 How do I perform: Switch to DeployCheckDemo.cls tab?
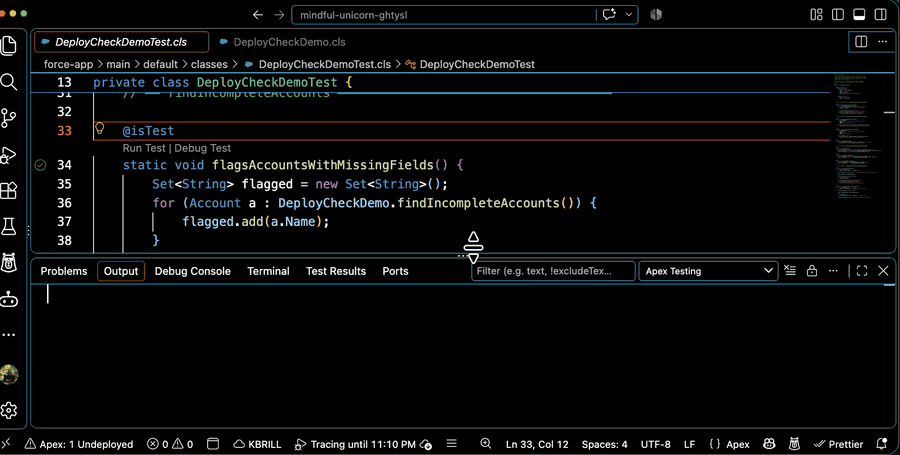pyautogui.click(x=283, y=42)
